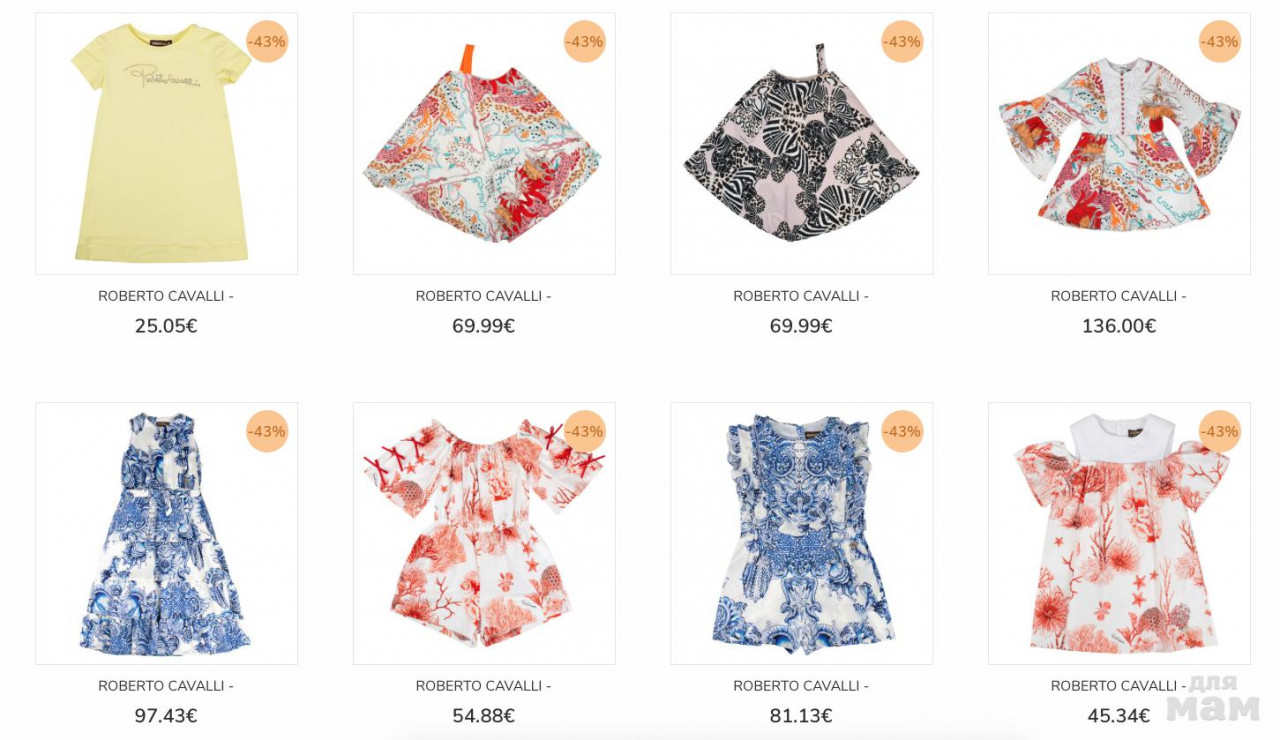1280x740 pixels.
Task: Click Roberto Cavalli title above 54.88€
Action: click(484, 686)
